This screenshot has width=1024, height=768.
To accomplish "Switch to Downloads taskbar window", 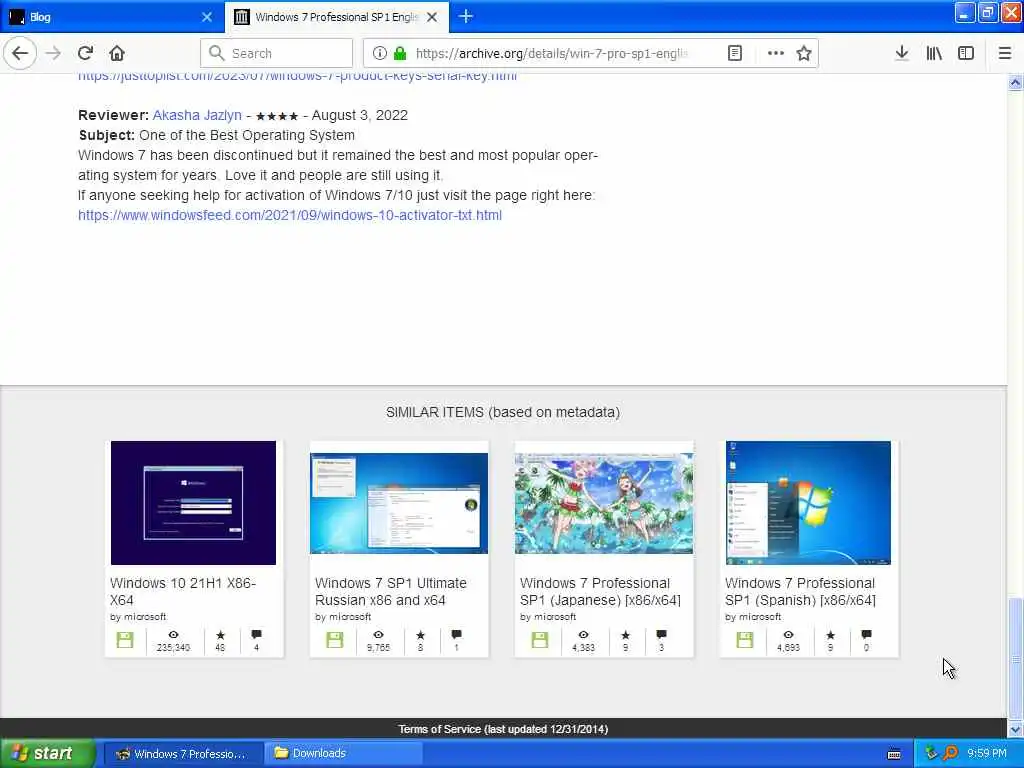I will (344, 754).
